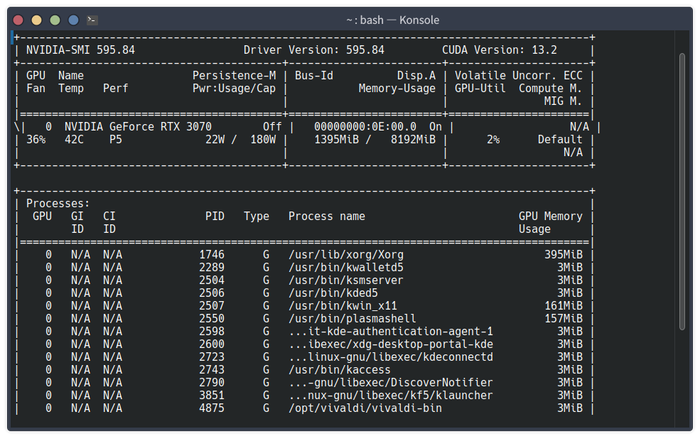Click PID 3851 in process list

click(x=212, y=396)
